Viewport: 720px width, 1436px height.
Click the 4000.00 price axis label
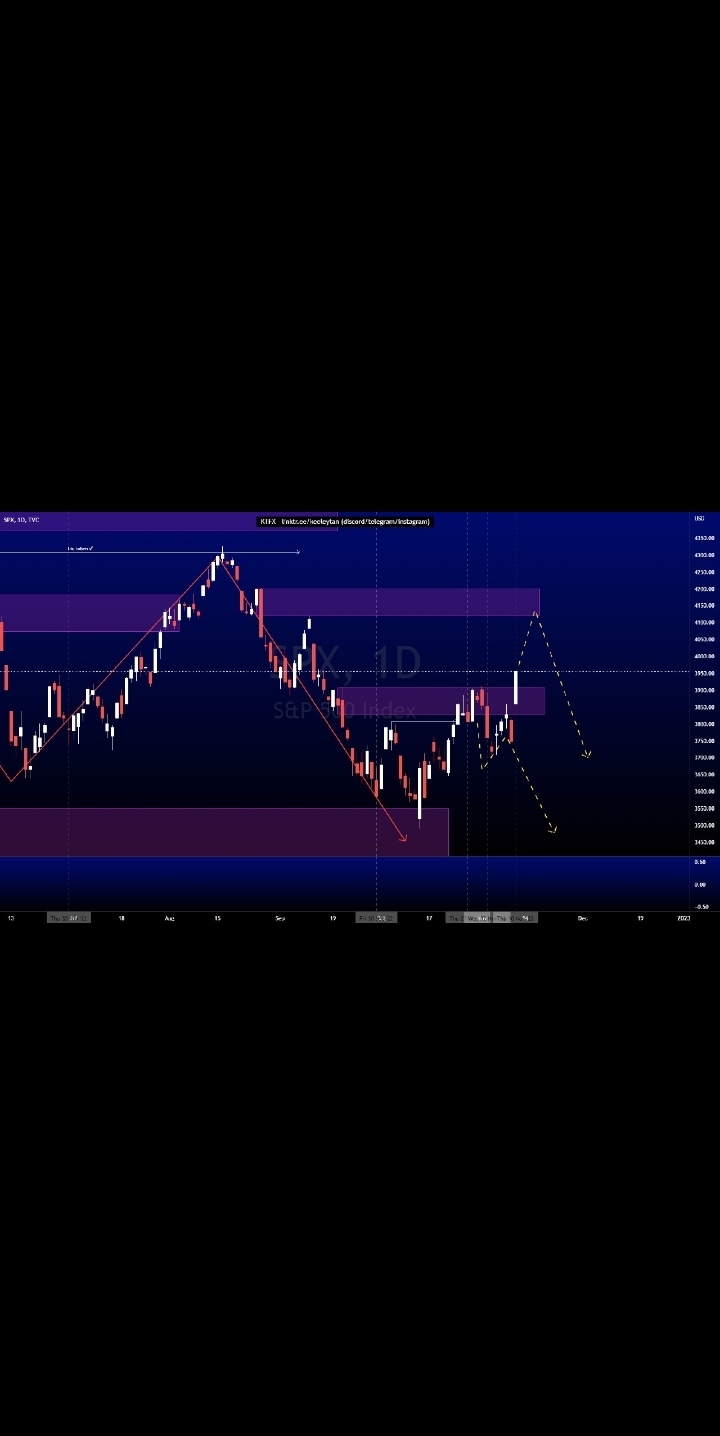click(x=704, y=656)
